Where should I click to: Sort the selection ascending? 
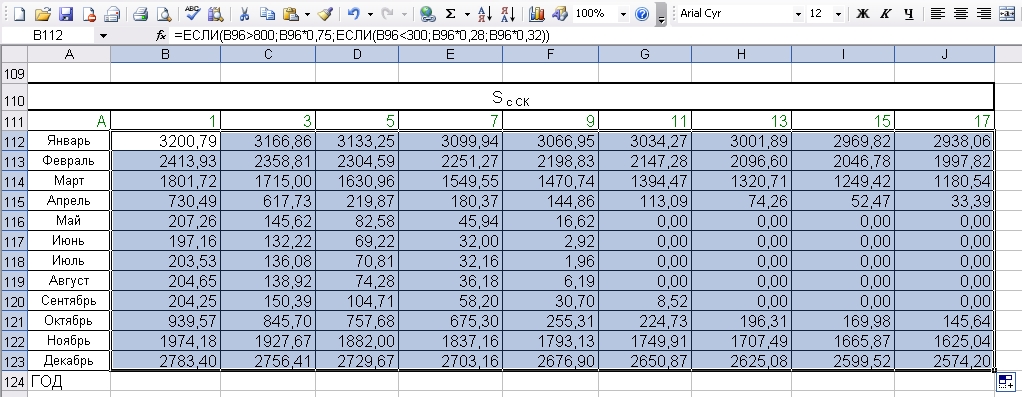tap(486, 13)
